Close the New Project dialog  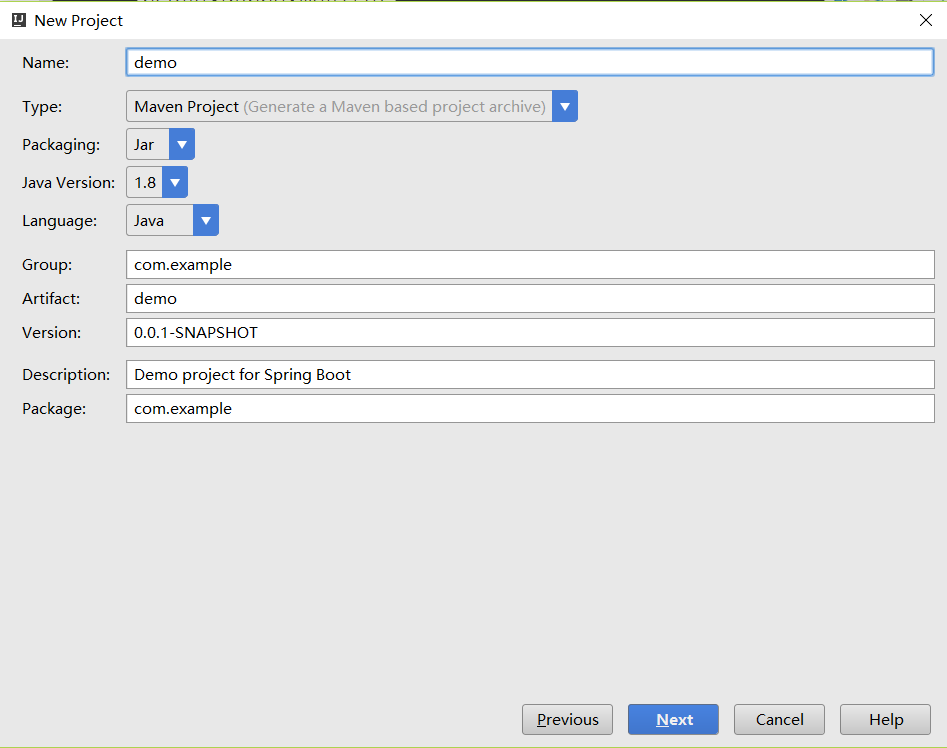pos(926,20)
